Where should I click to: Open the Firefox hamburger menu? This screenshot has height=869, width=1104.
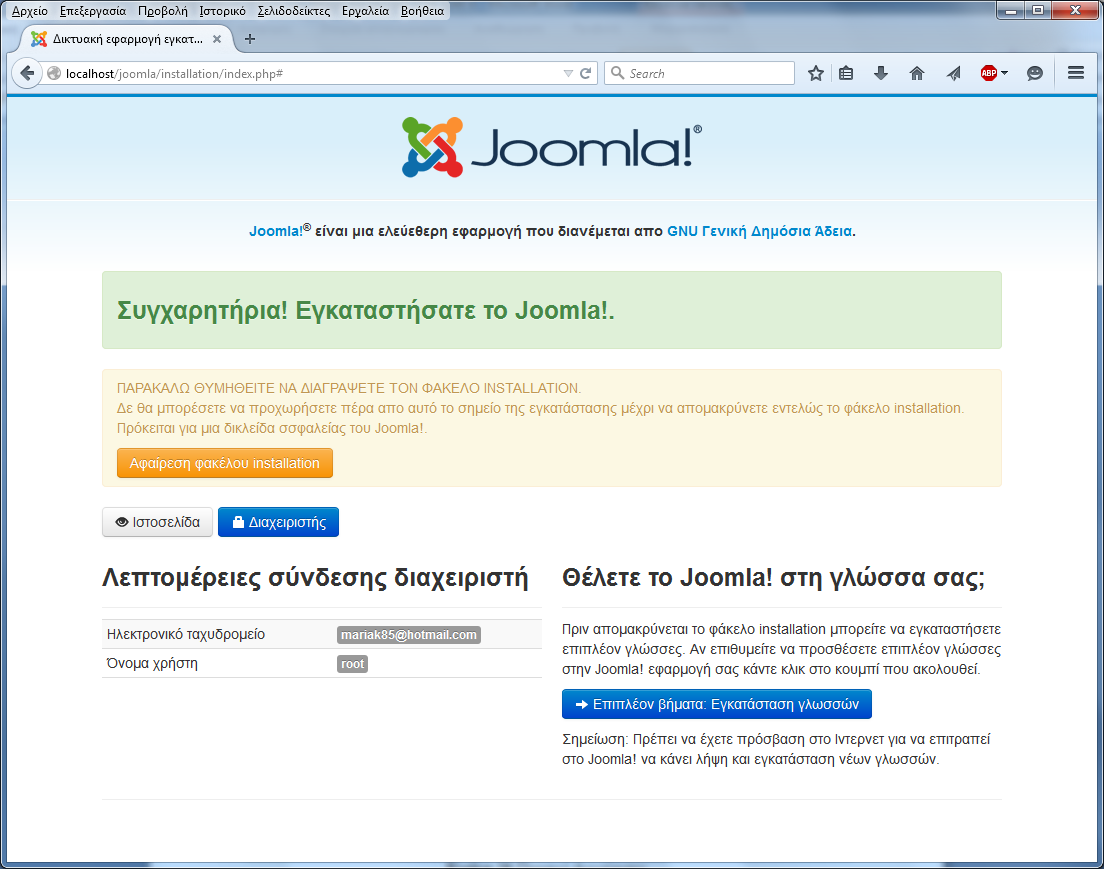pyautogui.click(x=1075, y=73)
